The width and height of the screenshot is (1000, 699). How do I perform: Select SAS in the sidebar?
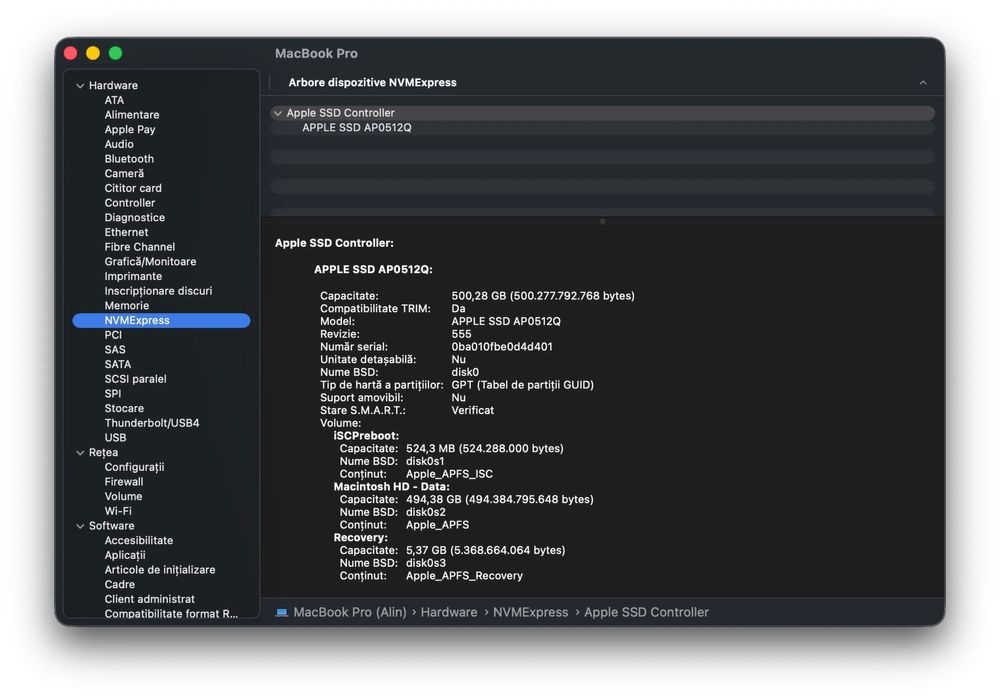[115, 350]
